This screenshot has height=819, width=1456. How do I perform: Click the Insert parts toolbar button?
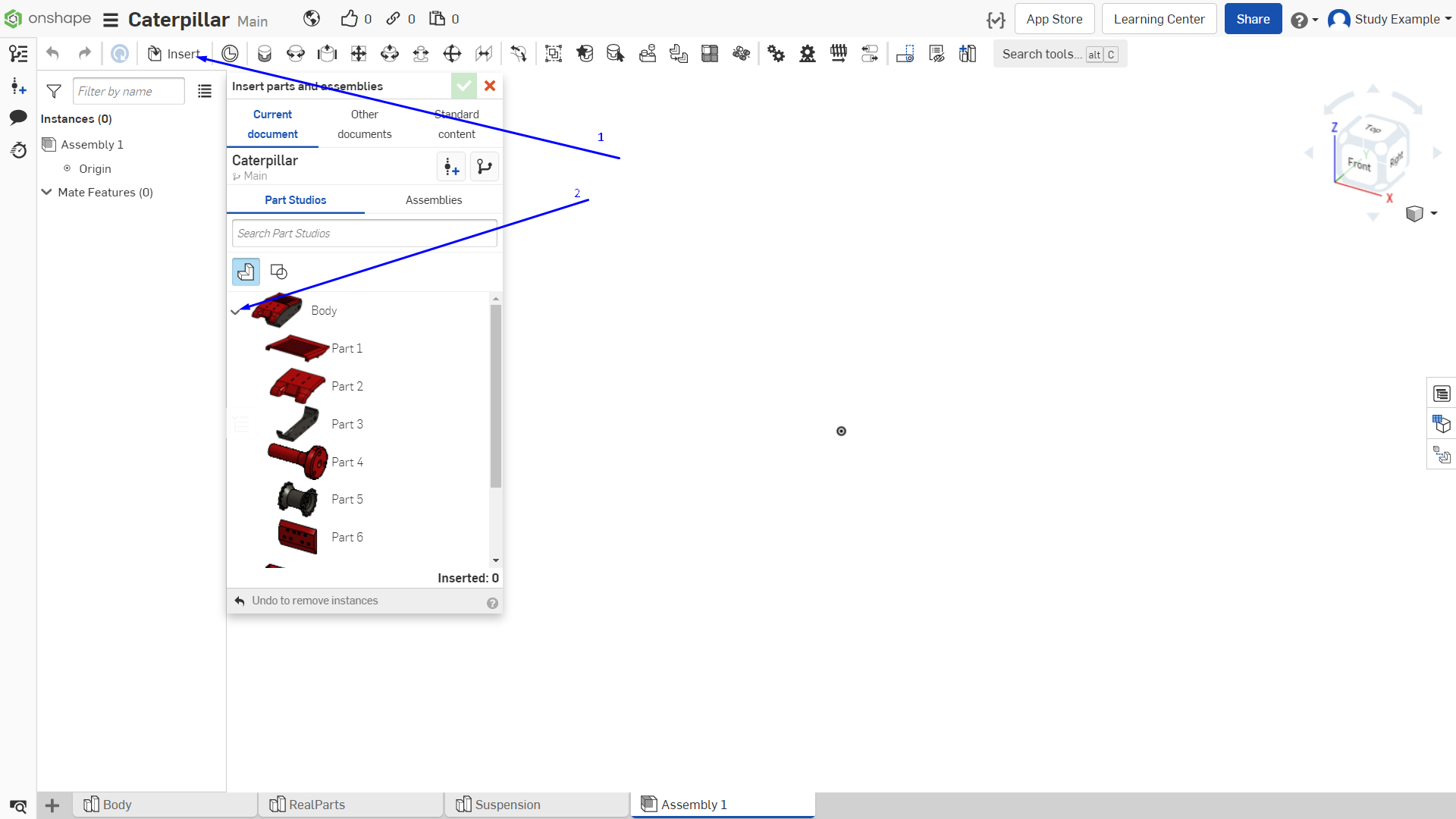click(x=174, y=54)
